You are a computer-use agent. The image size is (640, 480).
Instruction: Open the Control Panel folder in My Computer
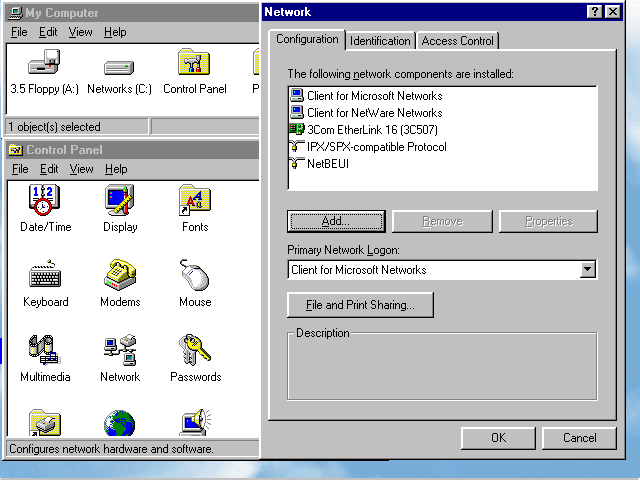(x=194, y=62)
